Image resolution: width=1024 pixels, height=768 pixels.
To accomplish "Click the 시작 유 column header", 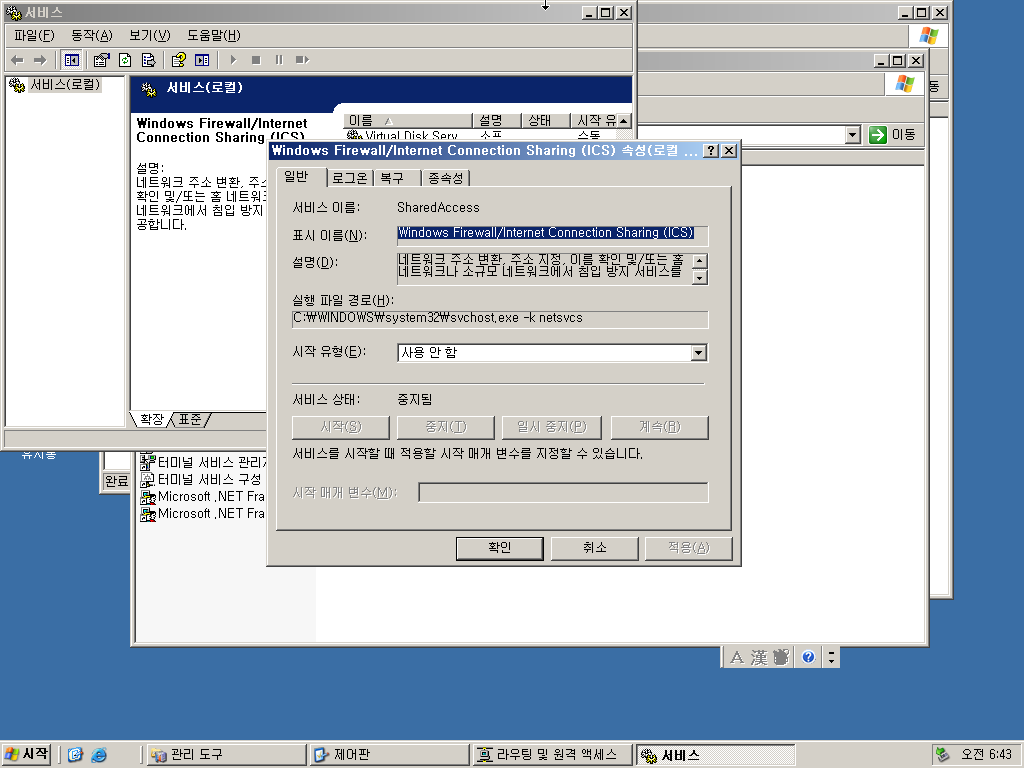I will click(x=594, y=120).
